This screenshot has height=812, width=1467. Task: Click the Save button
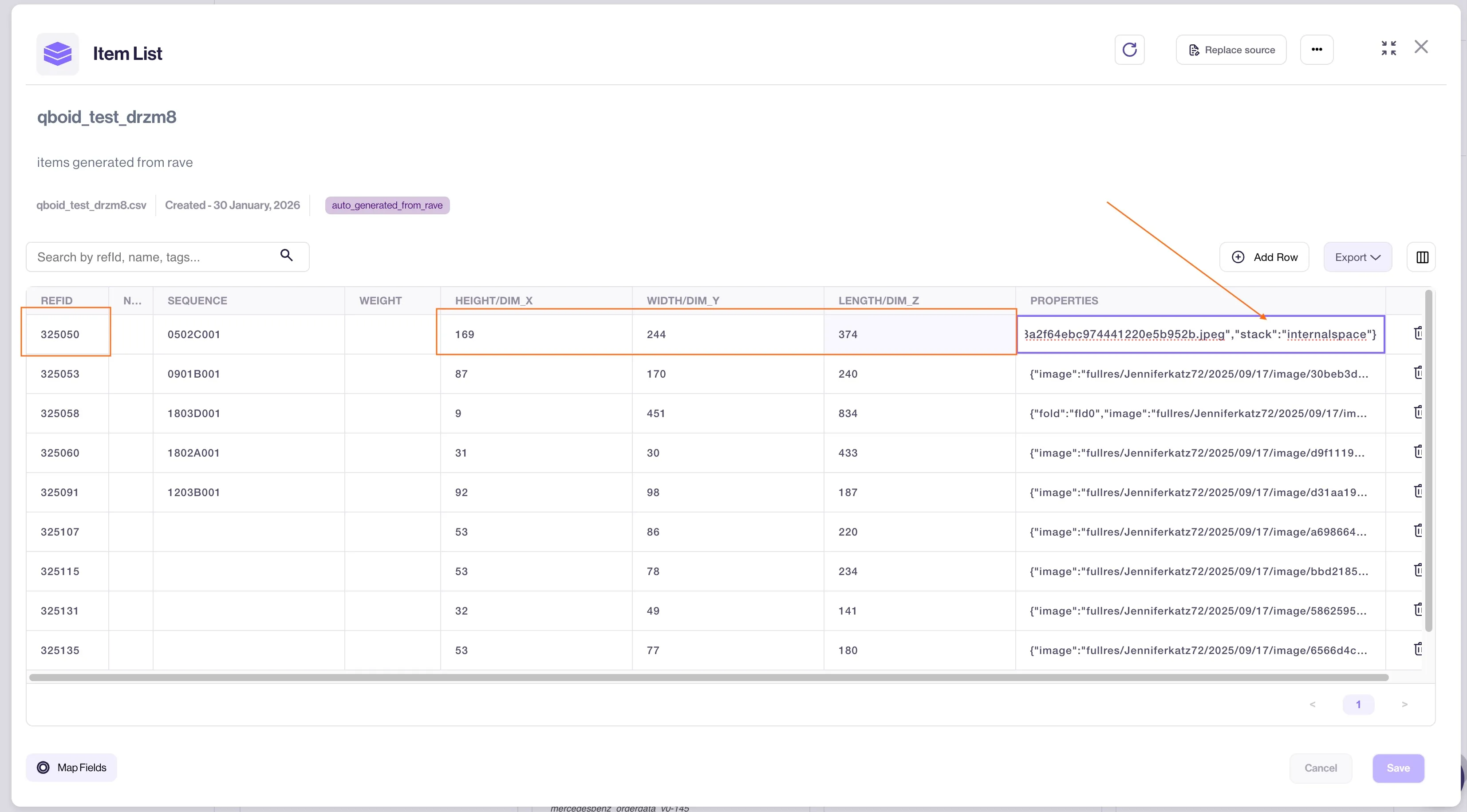pyautogui.click(x=1398, y=768)
